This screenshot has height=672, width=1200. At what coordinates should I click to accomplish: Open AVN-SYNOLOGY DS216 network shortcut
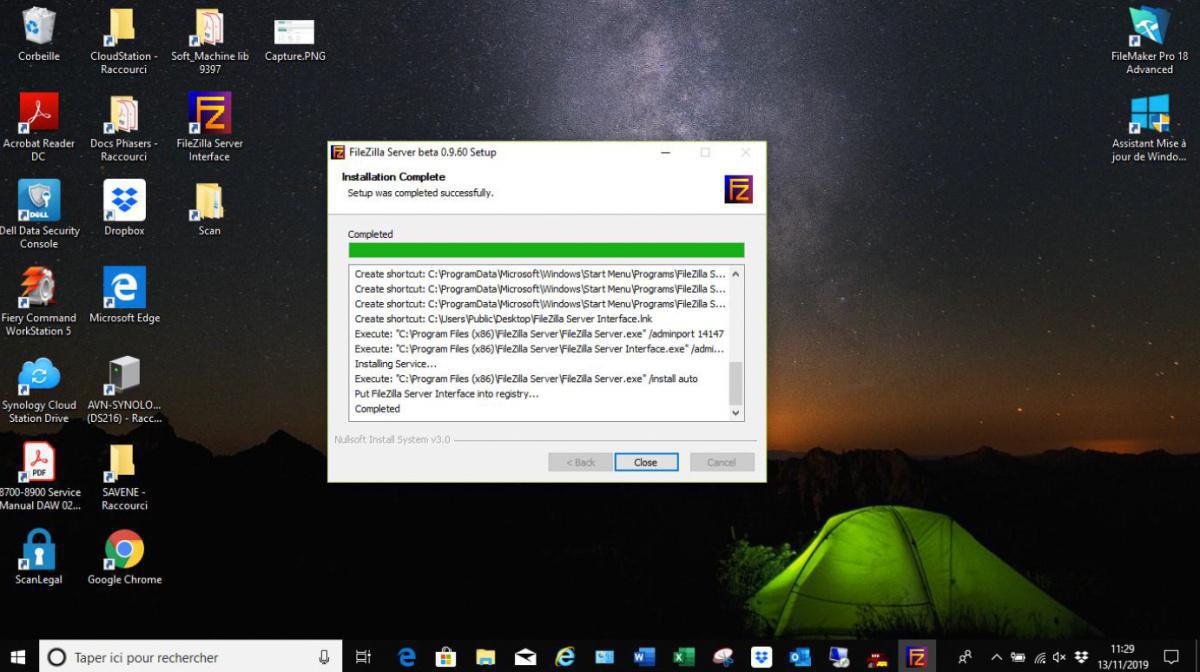coord(124,389)
